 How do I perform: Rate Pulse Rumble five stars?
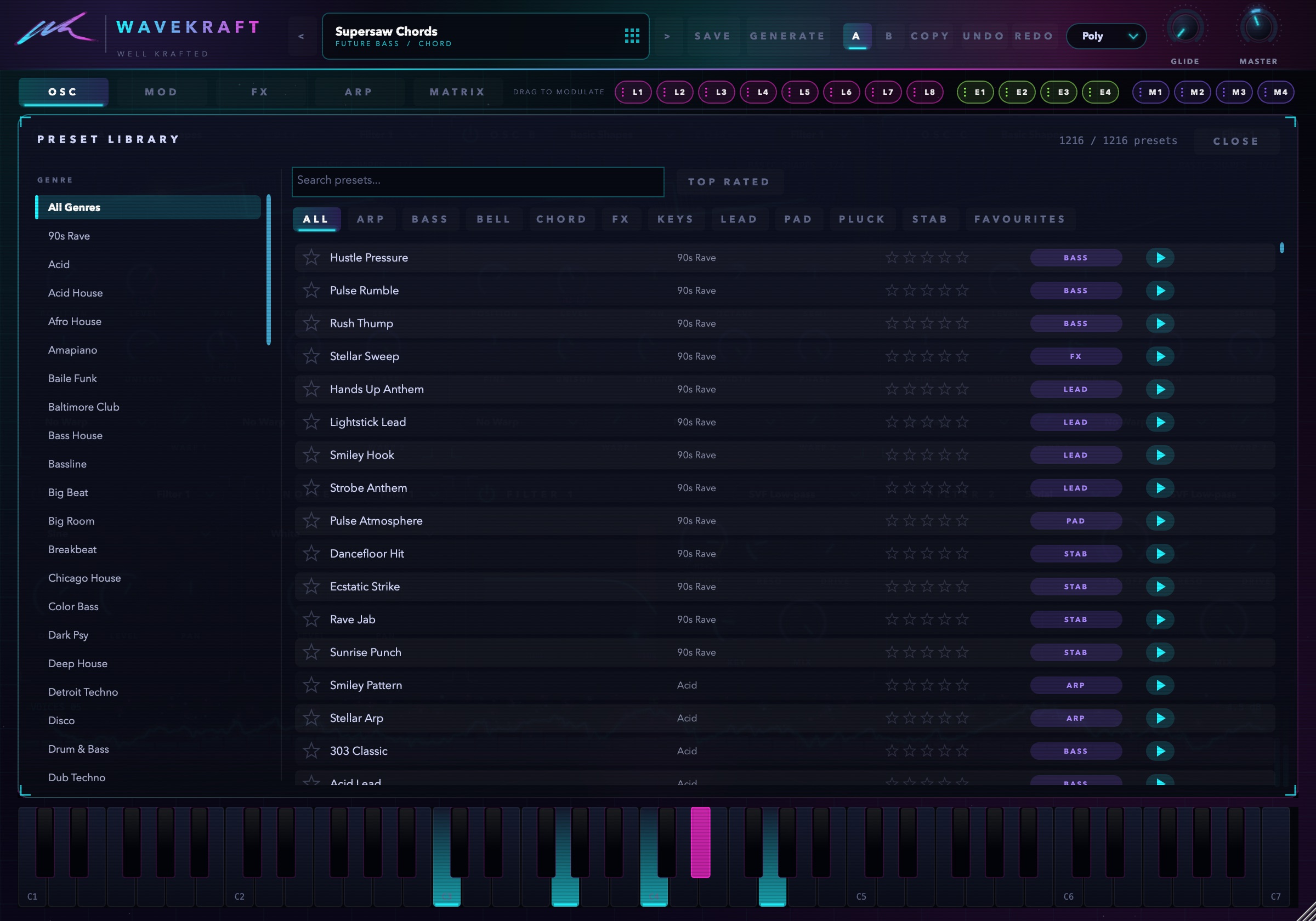click(x=962, y=291)
